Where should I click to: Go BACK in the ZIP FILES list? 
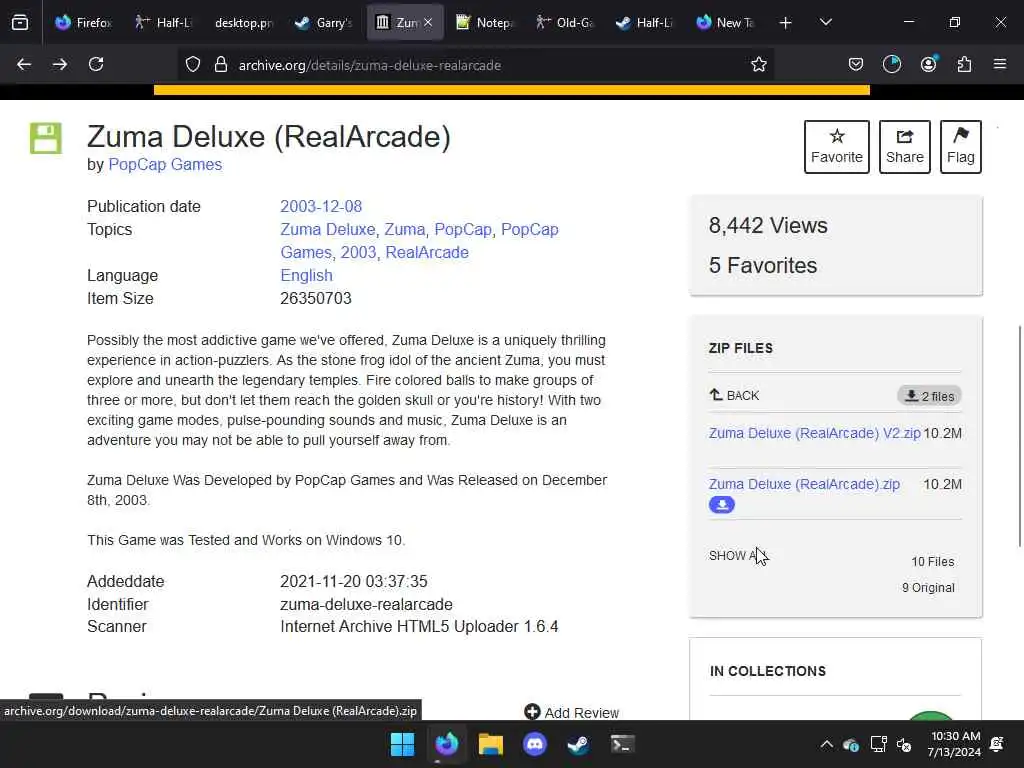(734, 395)
